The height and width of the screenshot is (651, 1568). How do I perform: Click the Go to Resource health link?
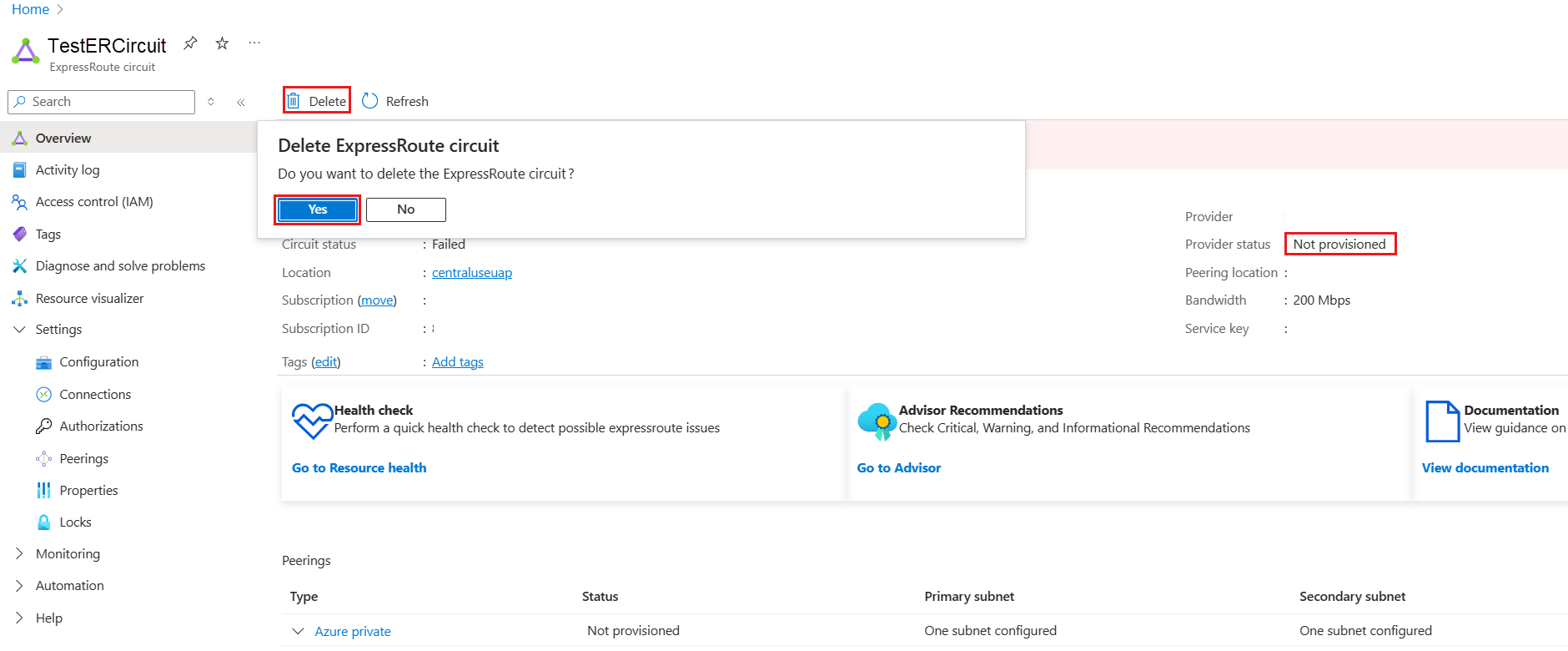pos(359,468)
